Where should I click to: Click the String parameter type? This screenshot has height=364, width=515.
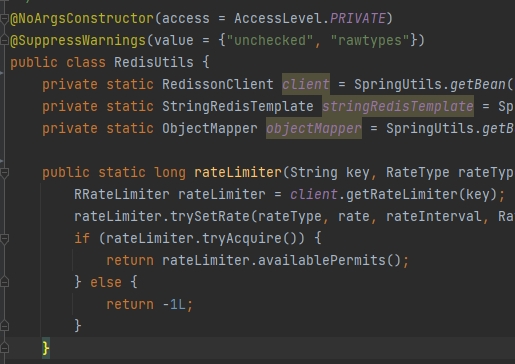pos(314,172)
